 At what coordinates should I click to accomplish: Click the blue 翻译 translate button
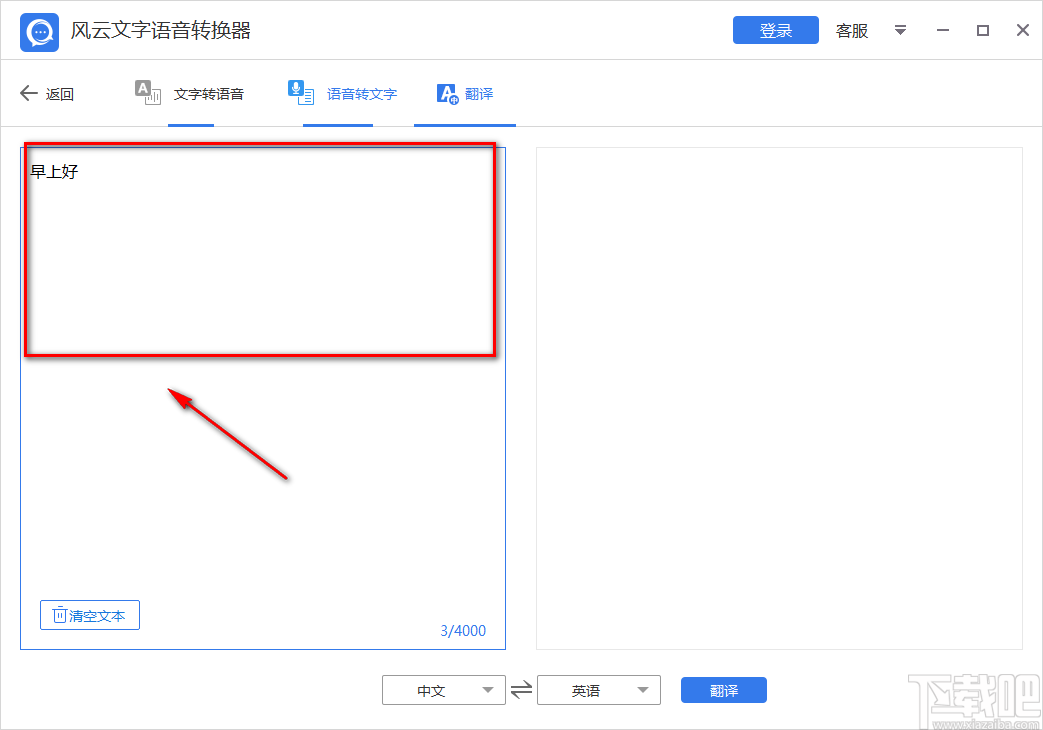tap(724, 690)
